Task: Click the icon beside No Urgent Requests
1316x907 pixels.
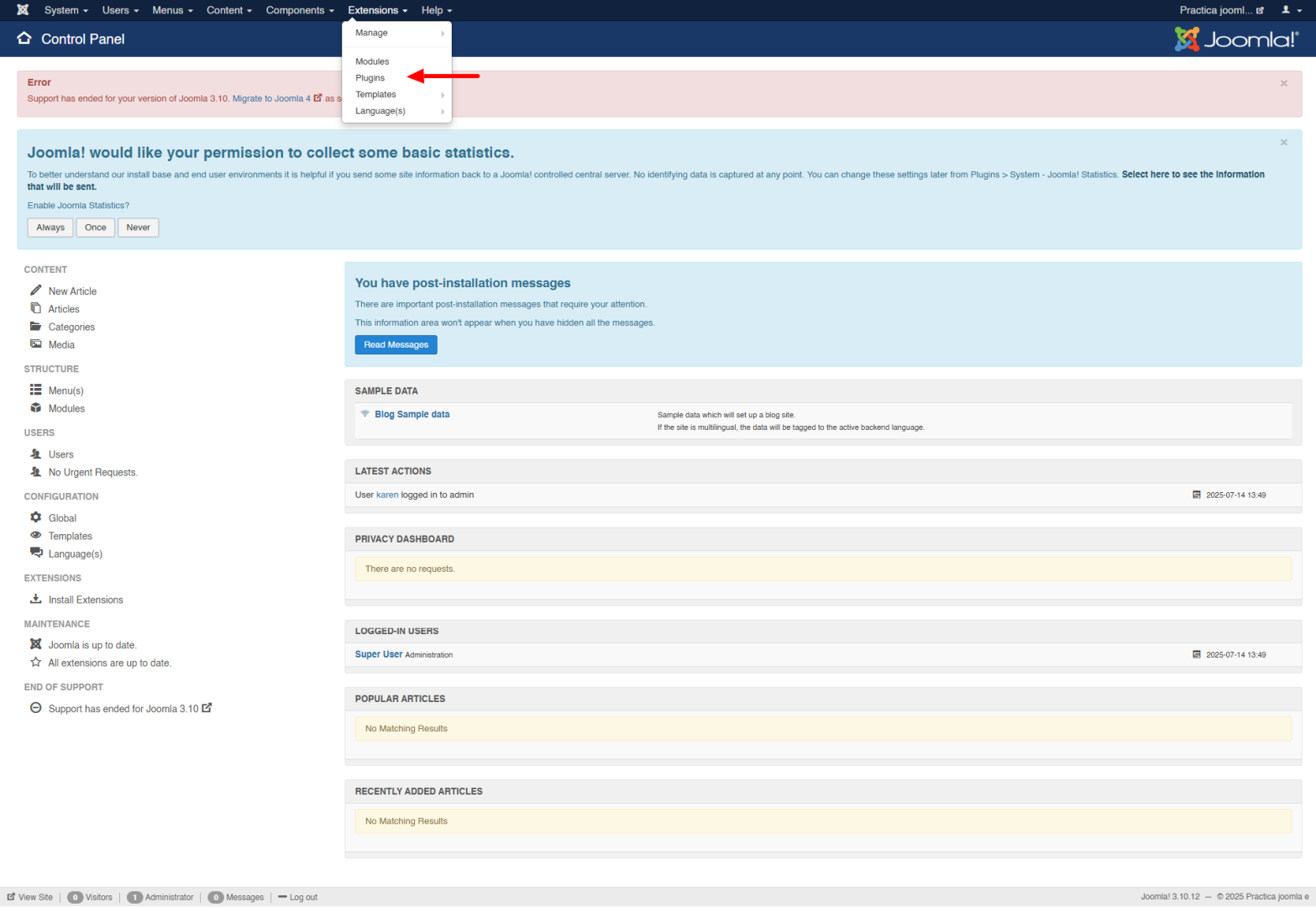Action: 36,472
